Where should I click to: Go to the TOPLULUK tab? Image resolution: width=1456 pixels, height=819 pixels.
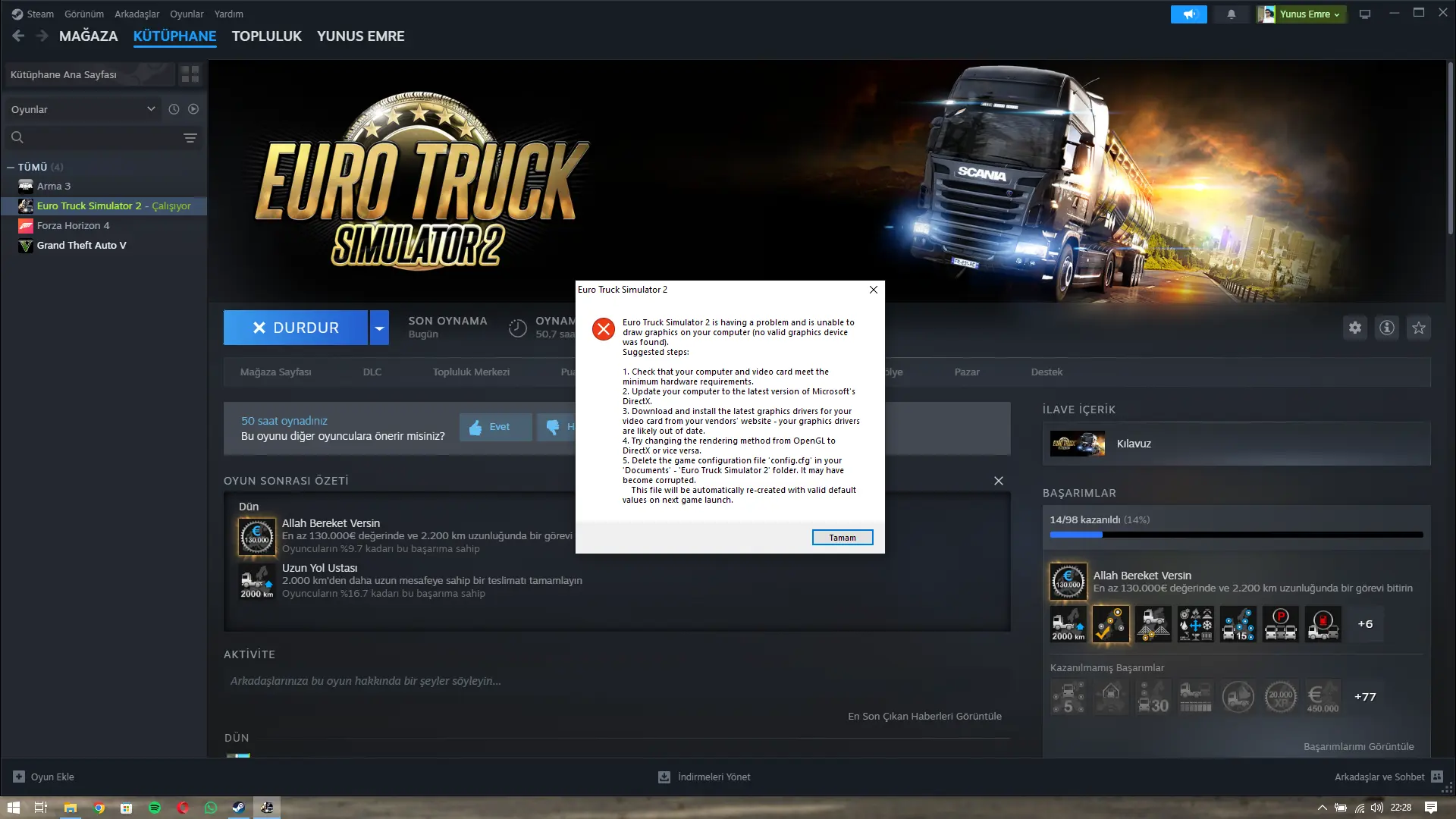point(266,36)
